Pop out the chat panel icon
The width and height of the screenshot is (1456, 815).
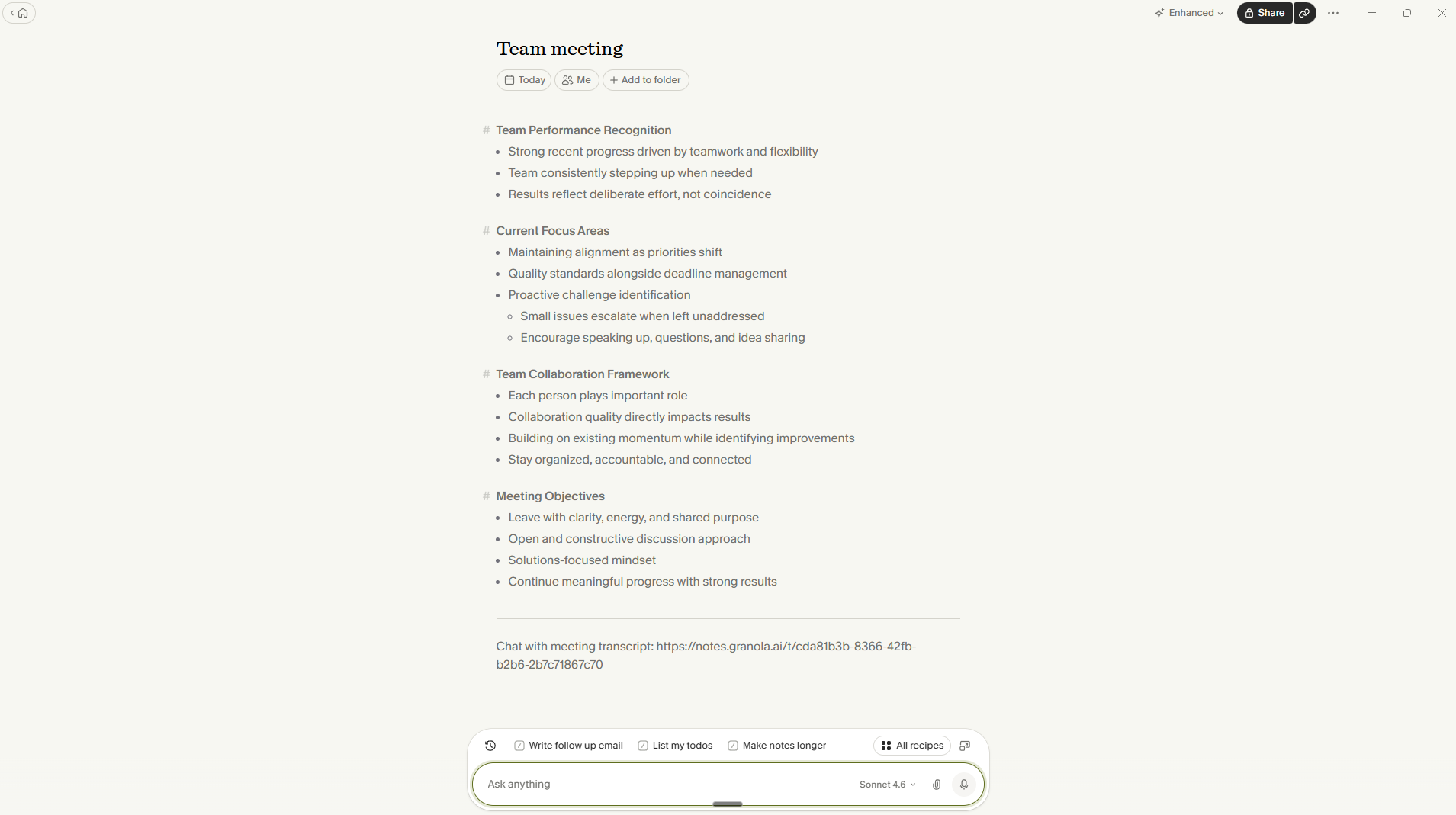pos(965,746)
